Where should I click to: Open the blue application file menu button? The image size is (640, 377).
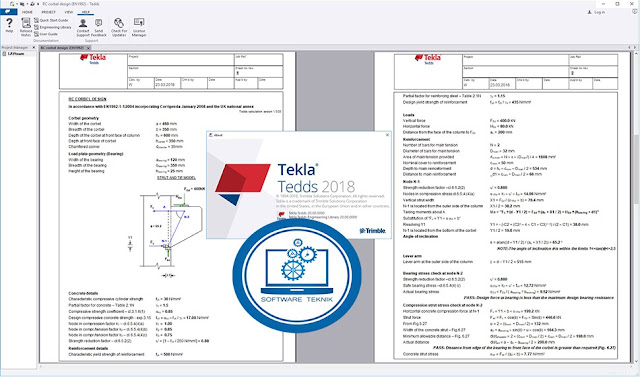pos(8,12)
